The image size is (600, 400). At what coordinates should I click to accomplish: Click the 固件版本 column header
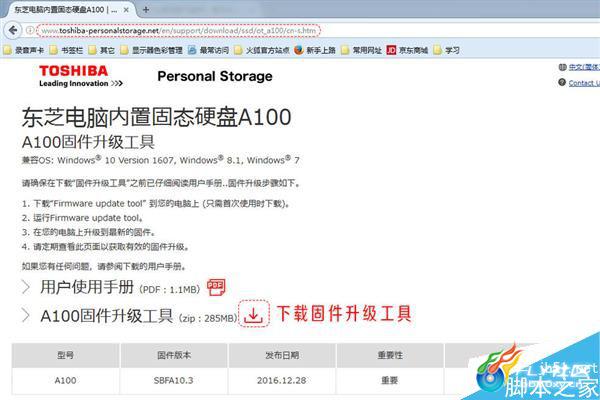click(174, 355)
